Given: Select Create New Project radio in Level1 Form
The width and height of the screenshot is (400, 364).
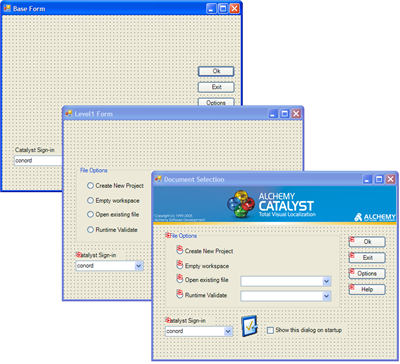Looking at the screenshot, I should [x=90, y=186].
